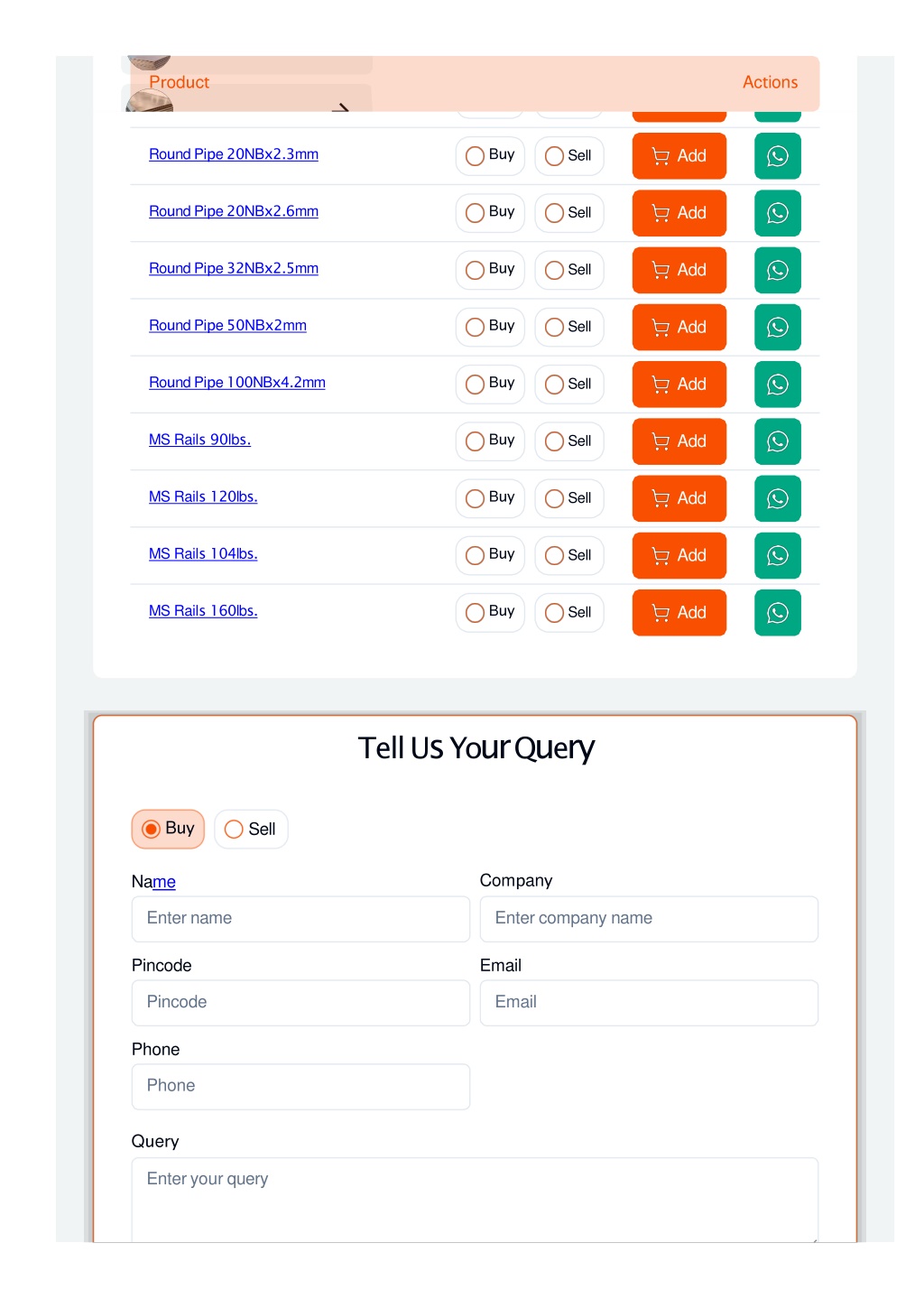Open WhatsApp chat for Round Pipe 32NBx2.5mm
The width and height of the screenshot is (924, 1308).
777,270
